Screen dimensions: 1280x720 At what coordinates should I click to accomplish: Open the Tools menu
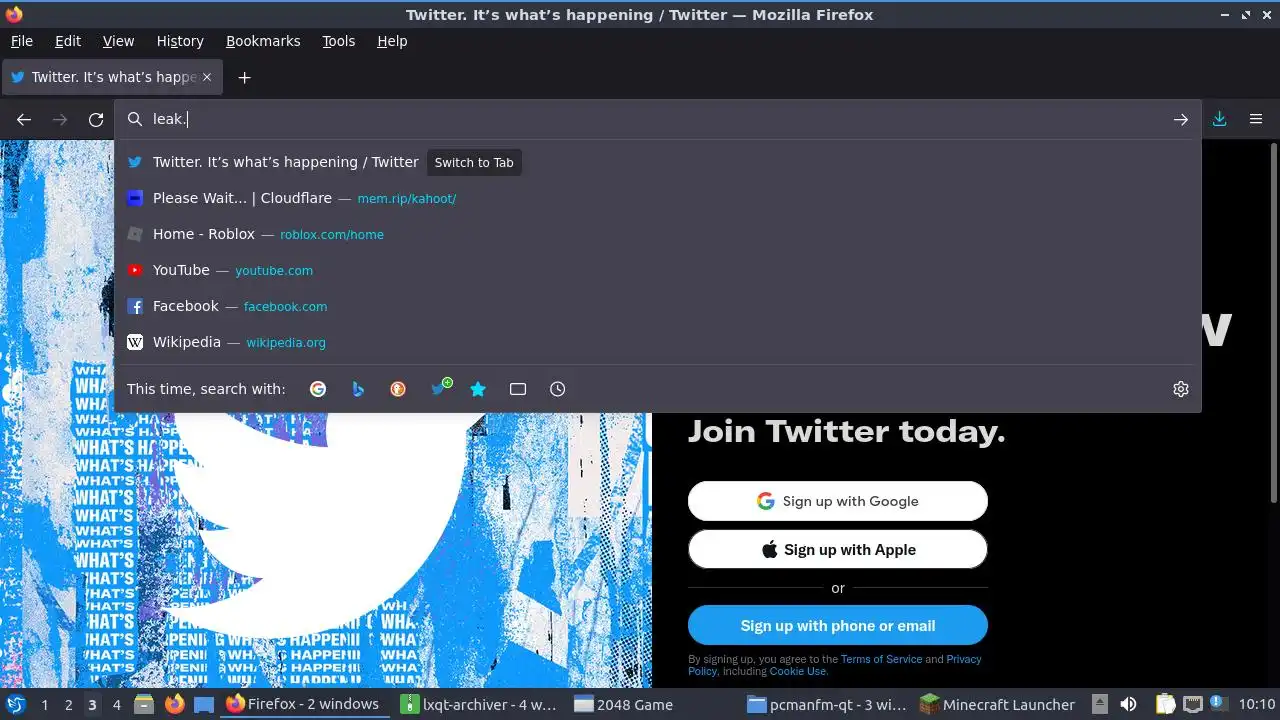coord(339,41)
